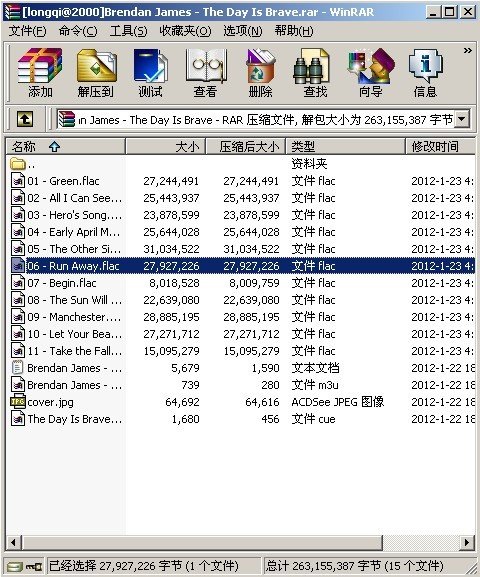This screenshot has height=577, width=480.
Task: Sort by the 压缩后大小 column header
Action: [246, 146]
